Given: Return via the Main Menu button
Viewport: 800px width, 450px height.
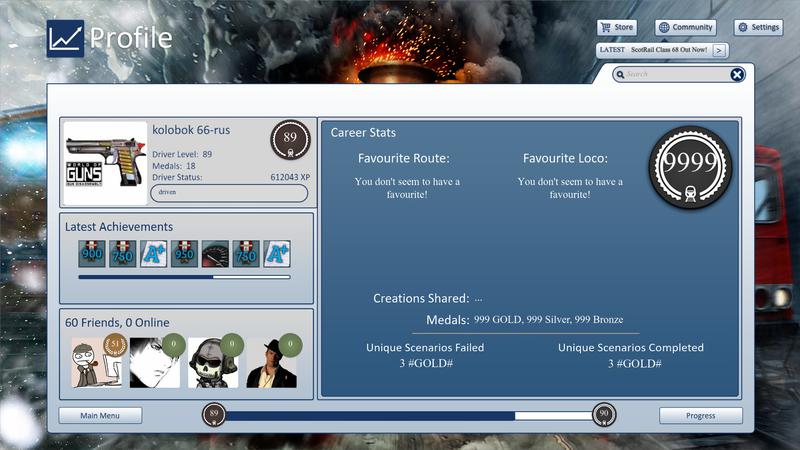Looking at the screenshot, I should point(100,415).
